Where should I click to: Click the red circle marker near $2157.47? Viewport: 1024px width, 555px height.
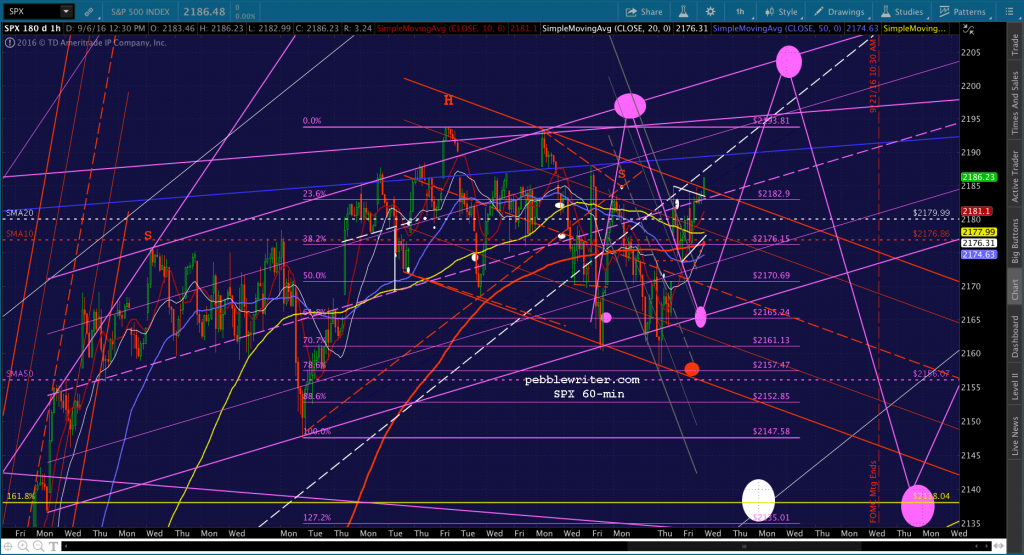[x=692, y=370]
